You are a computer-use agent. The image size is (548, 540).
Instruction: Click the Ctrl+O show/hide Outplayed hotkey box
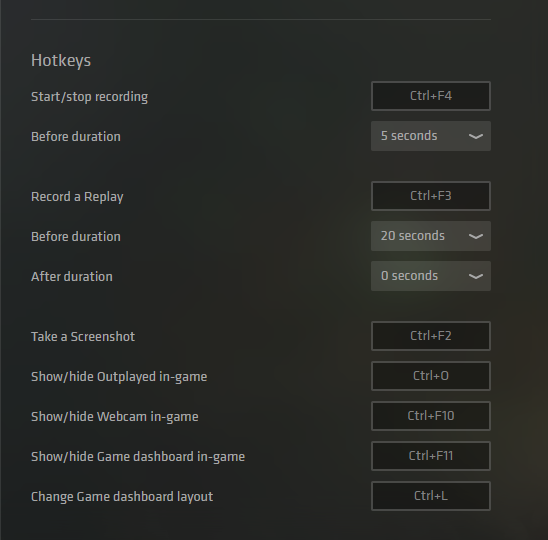click(x=431, y=376)
